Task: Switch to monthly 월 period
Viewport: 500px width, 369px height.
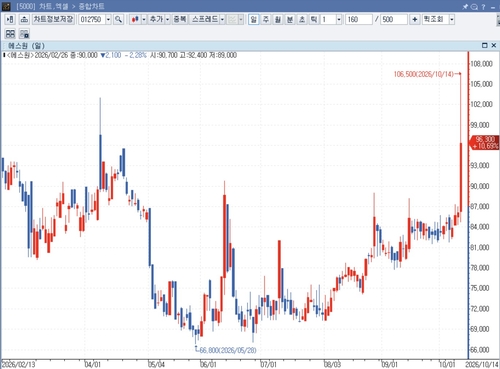Action: [x=278, y=19]
